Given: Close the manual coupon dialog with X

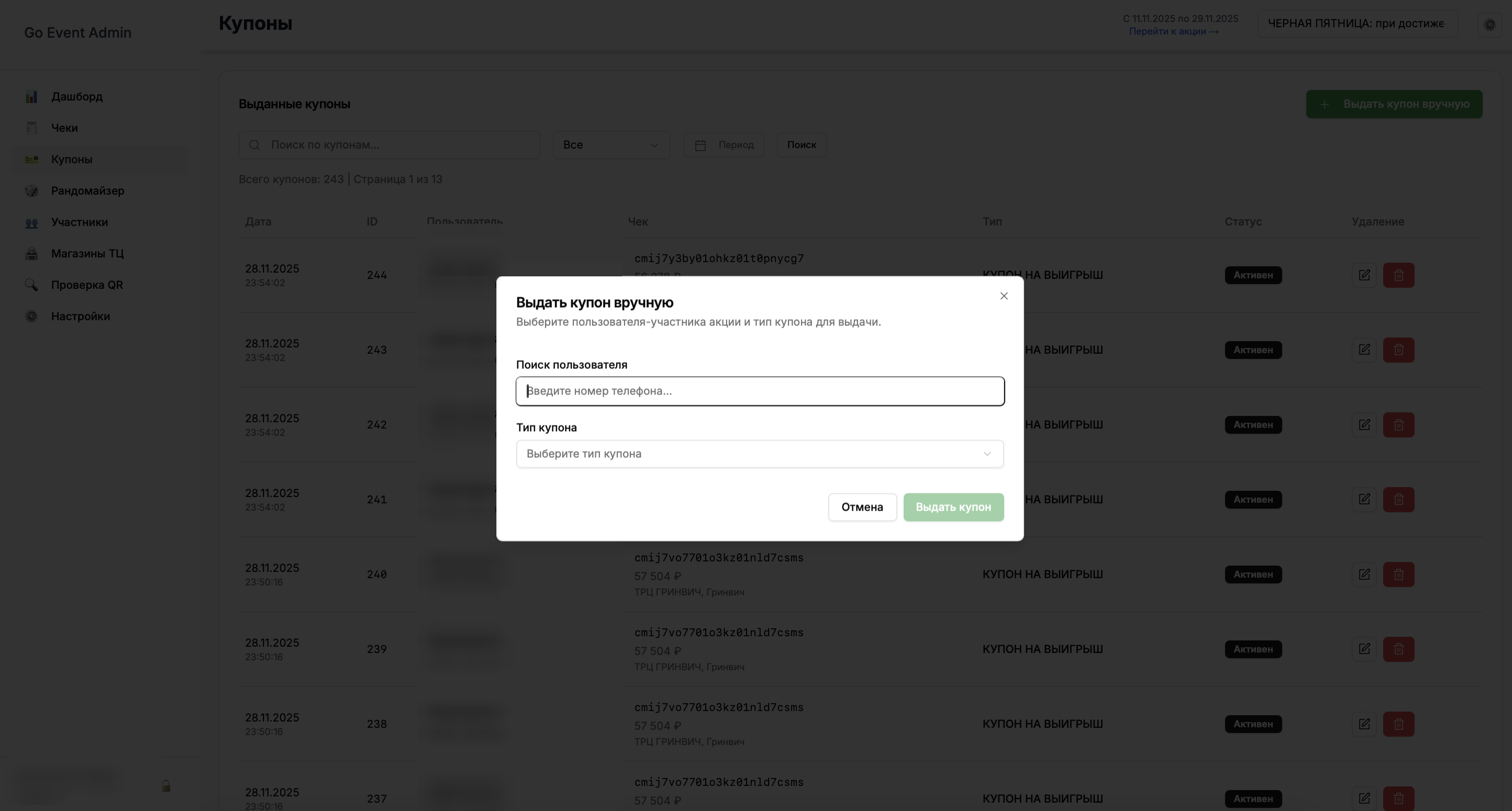Looking at the screenshot, I should click(x=1004, y=296).
